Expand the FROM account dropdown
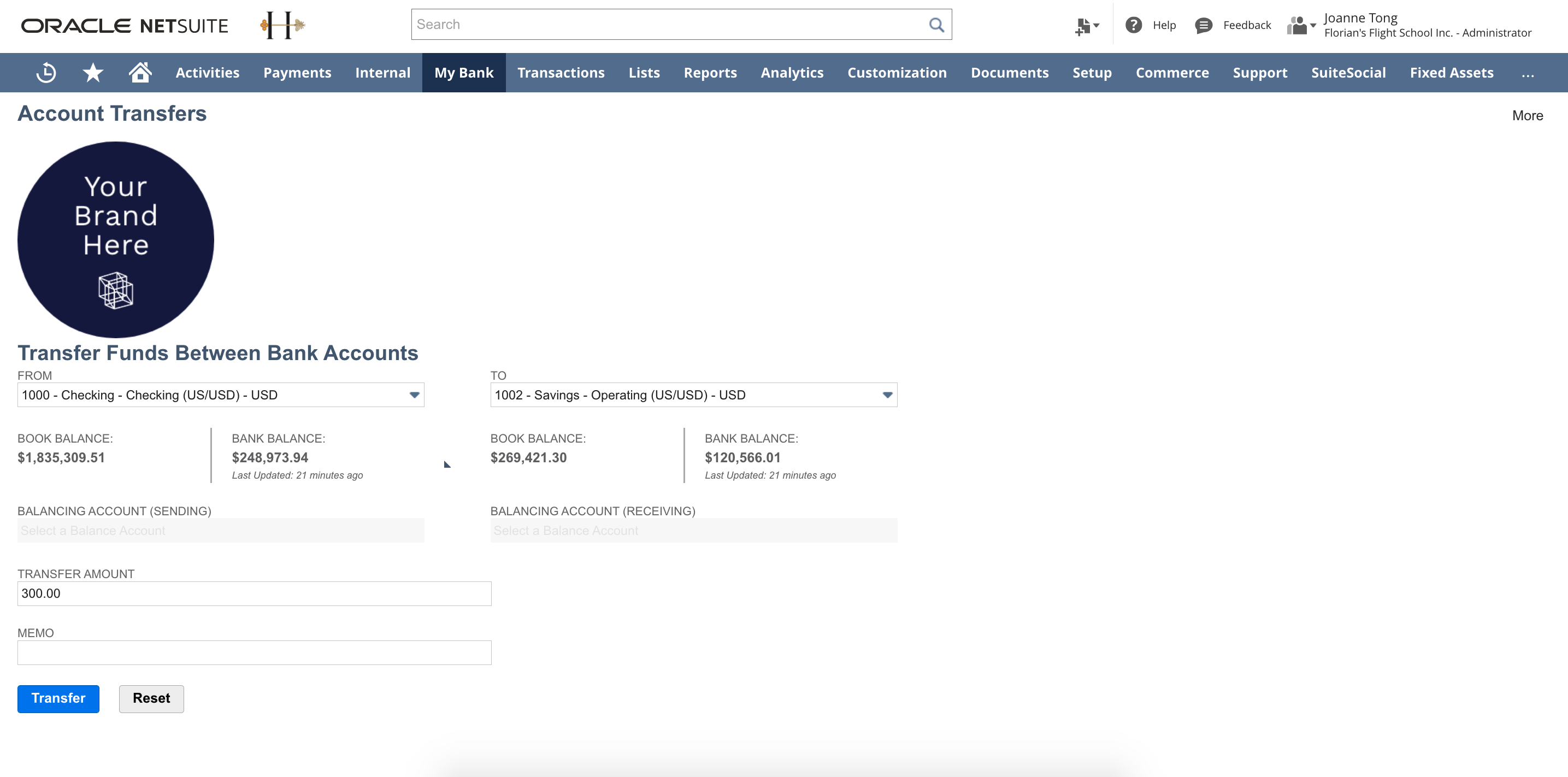The width and height of the screenshot is (1568, 777). coord(414,395)
